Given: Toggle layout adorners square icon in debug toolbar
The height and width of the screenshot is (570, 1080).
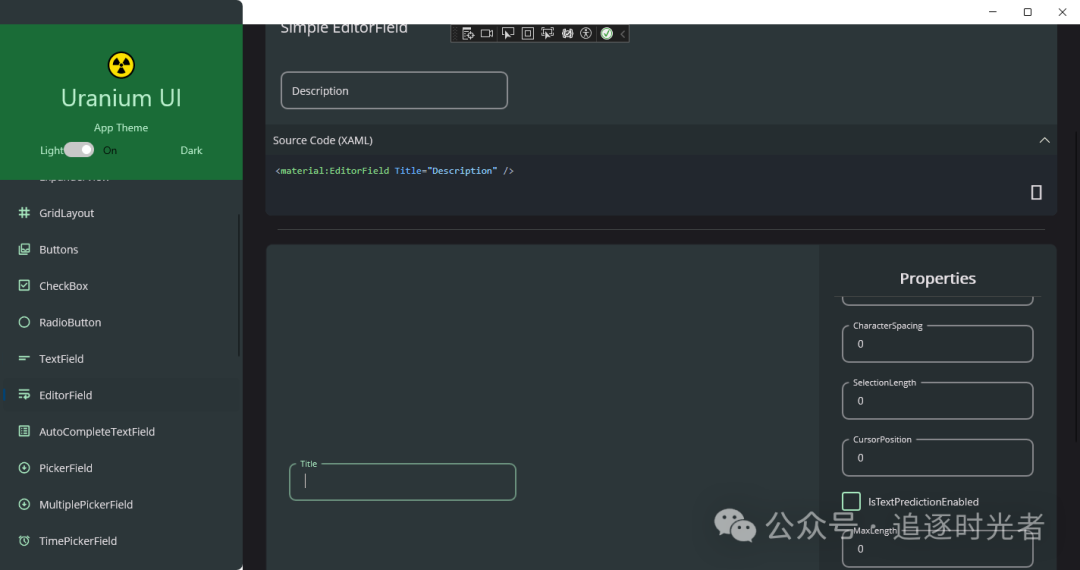Looking at the screenshot, I should pos(528,34).
